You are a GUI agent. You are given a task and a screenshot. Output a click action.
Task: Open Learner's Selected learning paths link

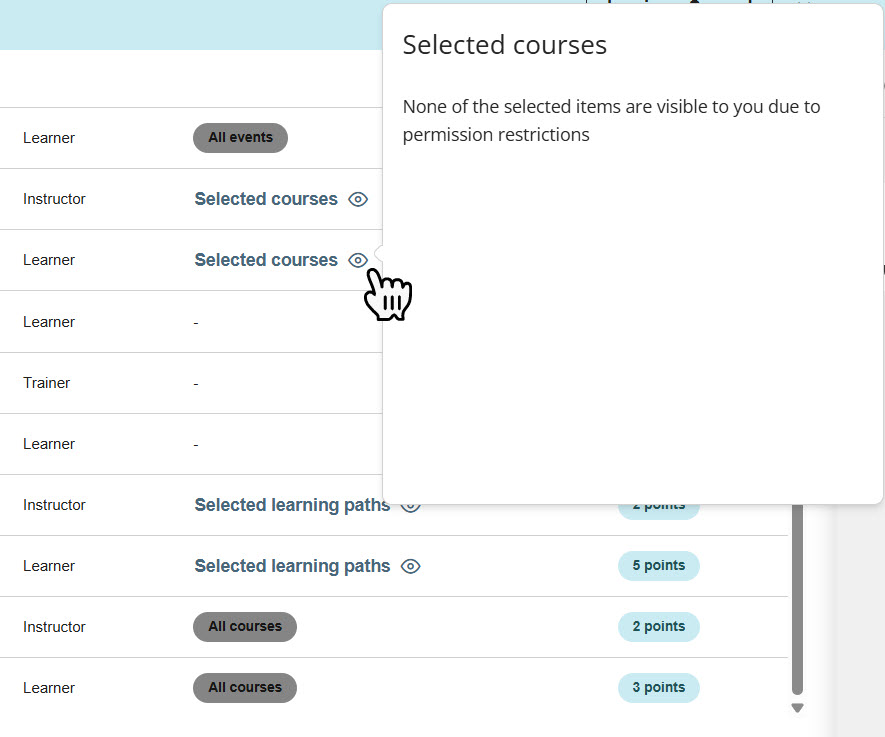[292, 566]
